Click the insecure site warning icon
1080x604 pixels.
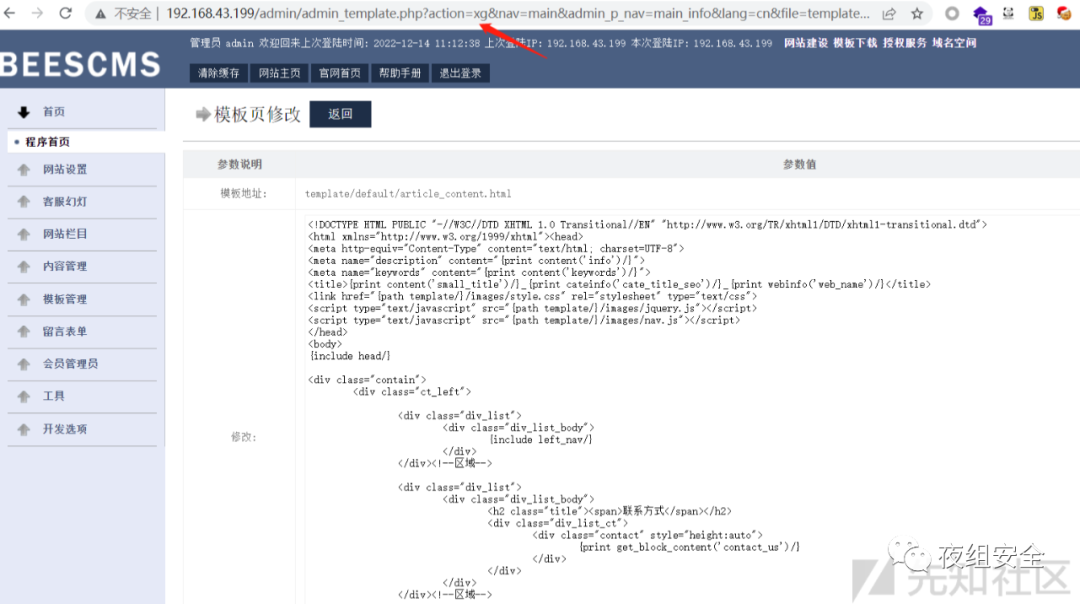pos(101,14)
